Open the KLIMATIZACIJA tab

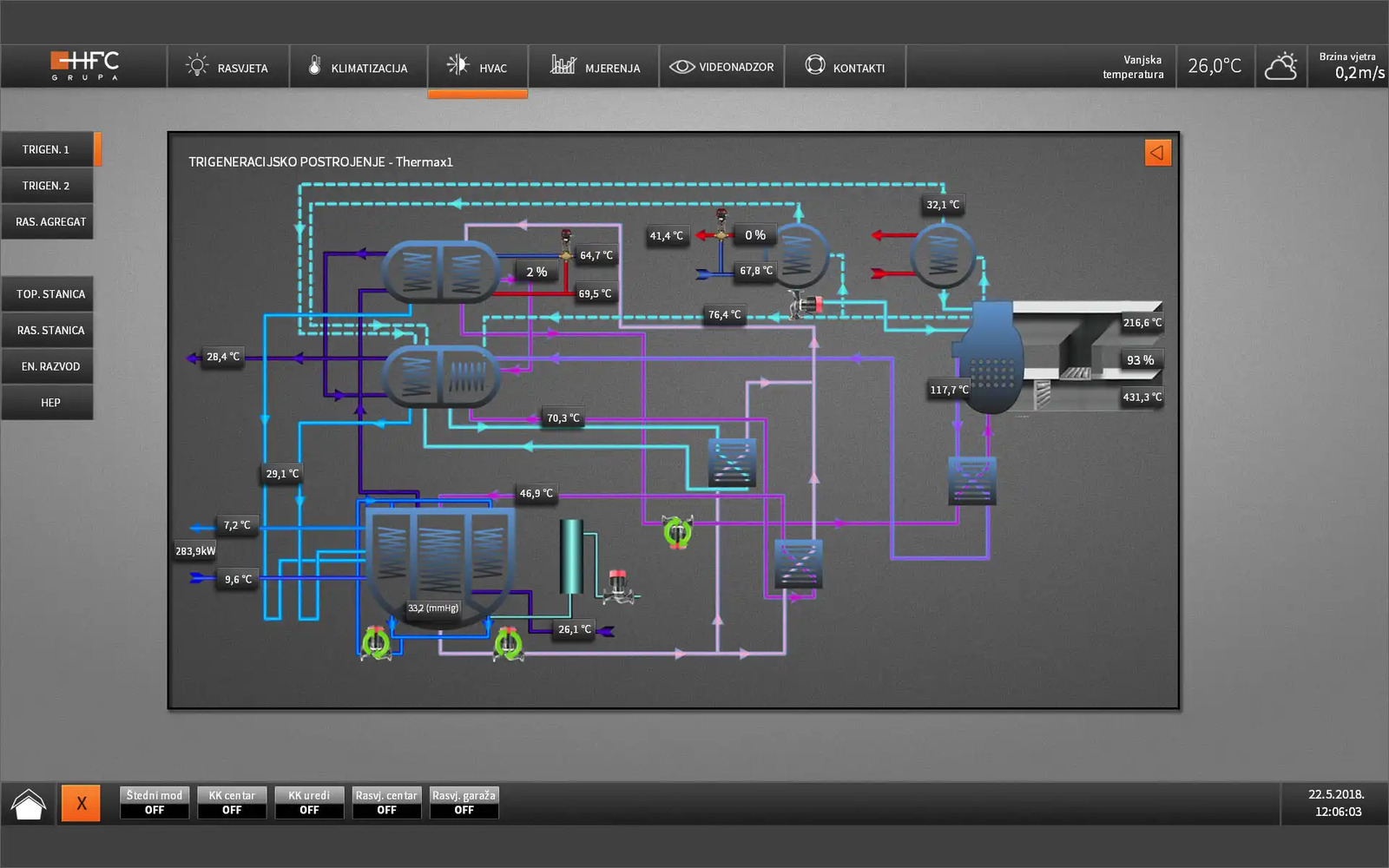(x=358, y=68)
